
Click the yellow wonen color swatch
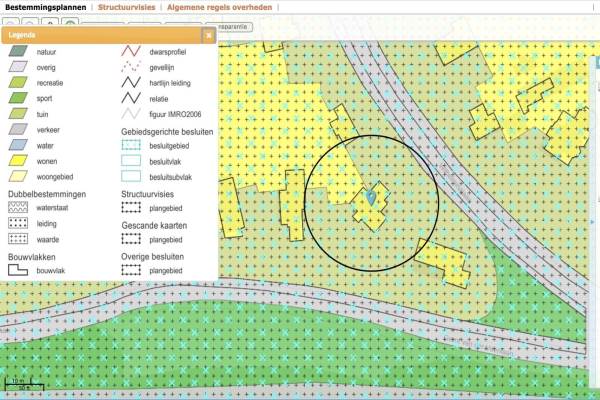[18, 161]
